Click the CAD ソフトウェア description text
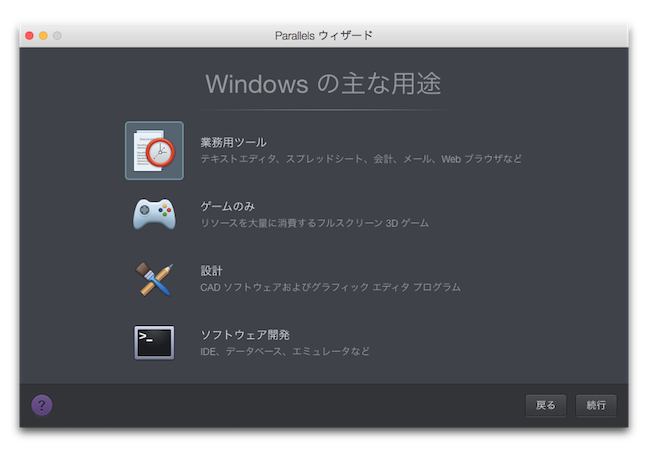The image size is (648, 452). [330, 287]
